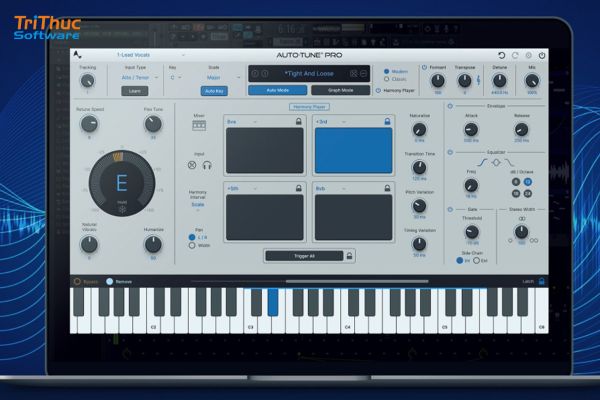Viewport: 600px width, 400px height.
Task: Select the Modern radio button
Action: coord(386,71)
